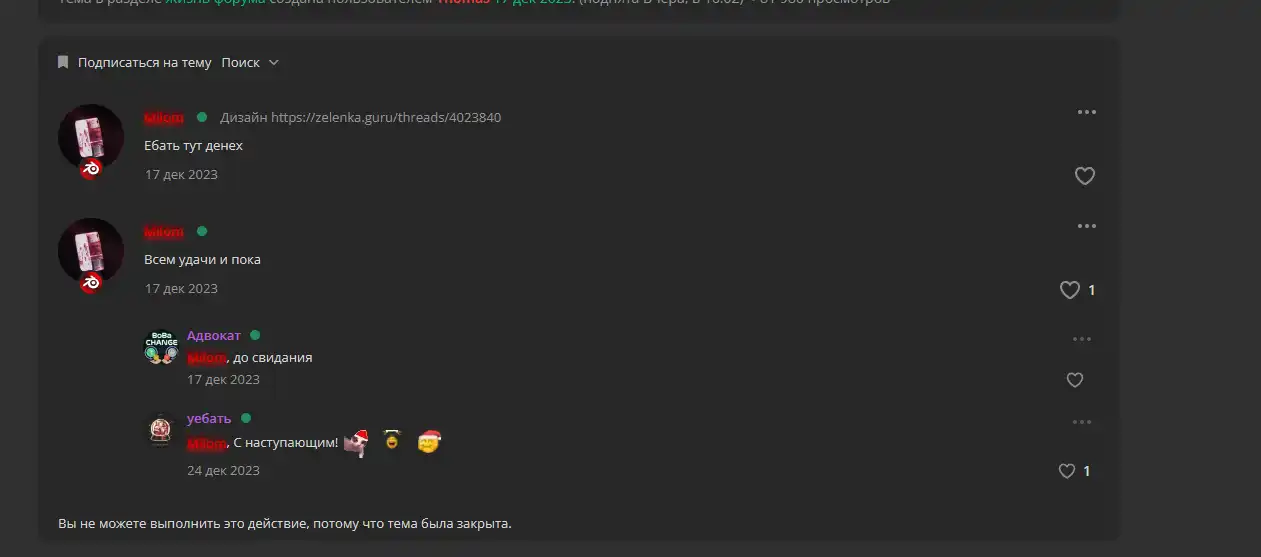1261x557 pixels.
Task: Open the three-dots menu on the first post
Action: 1087,112
